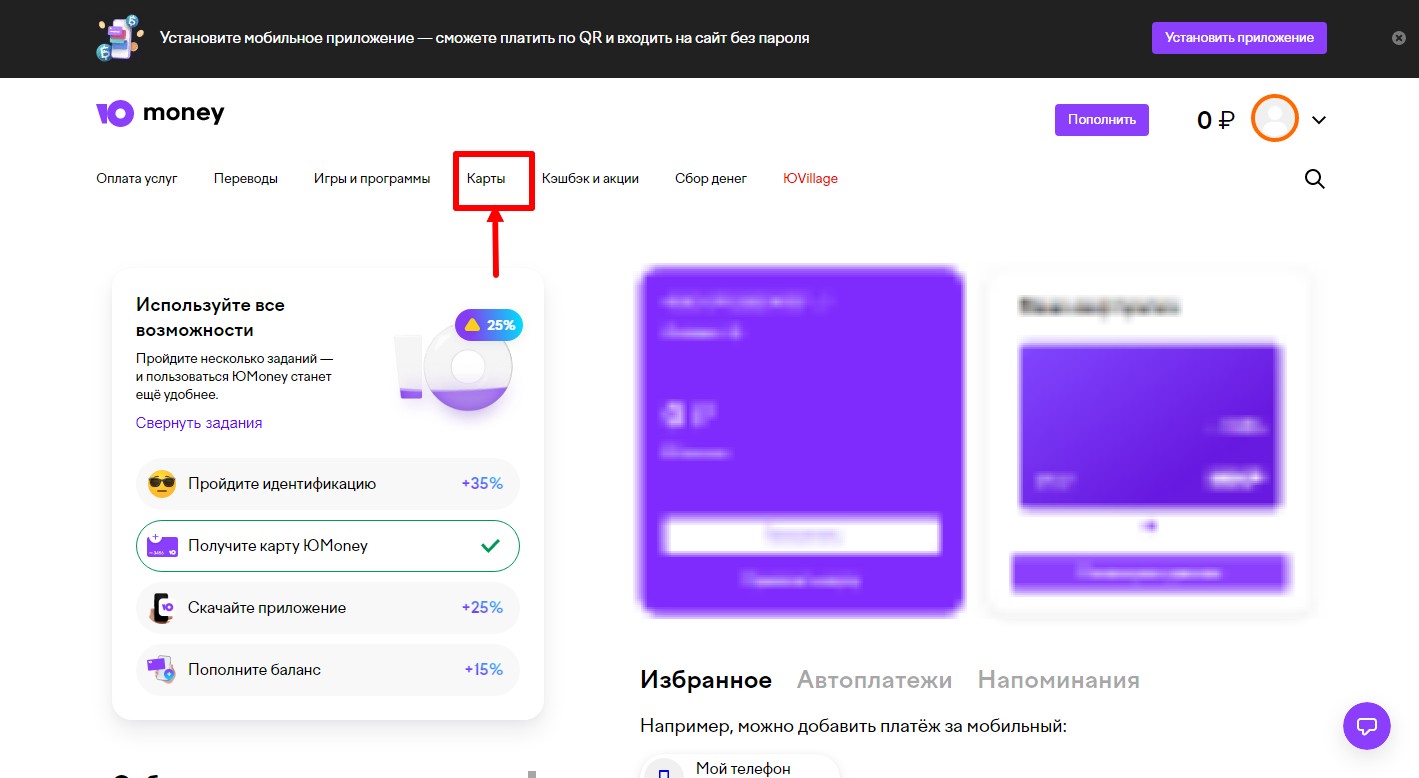Open the site search magnifier

[x=1315, y=179]
